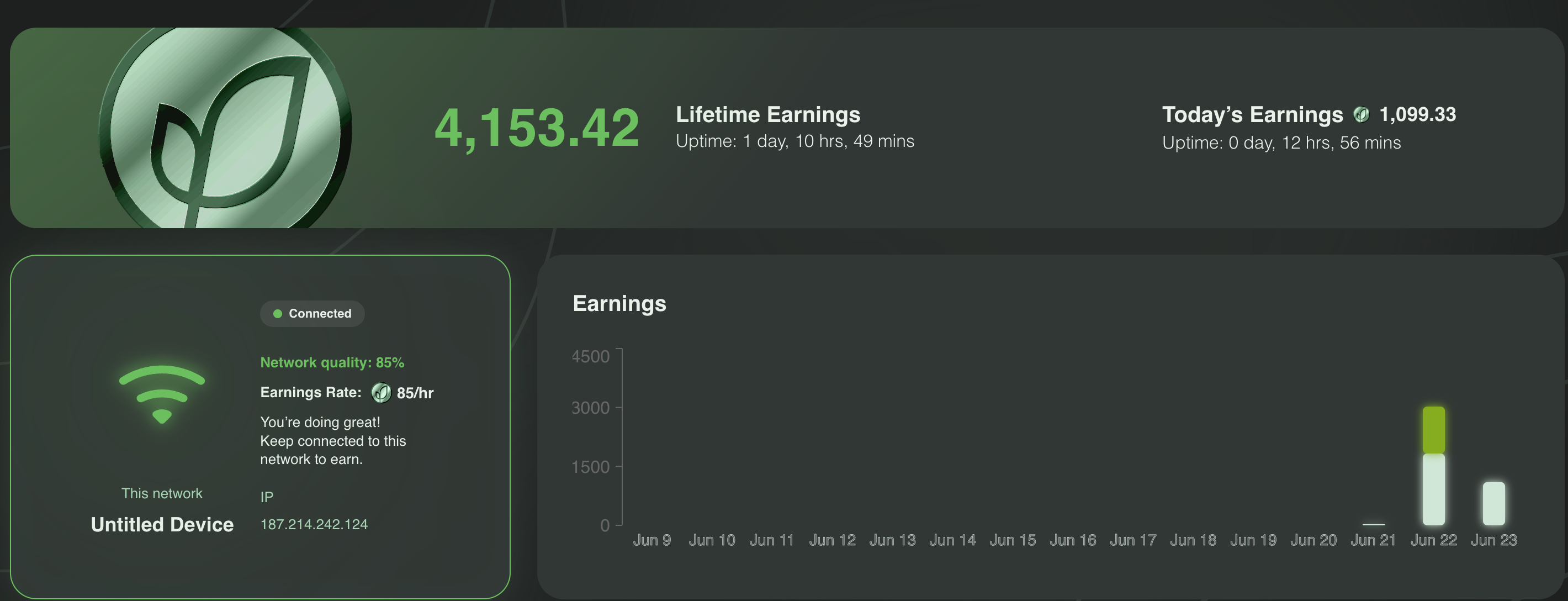Viewport: 1568px width, 601px height.
Task: Click the Jun 23 earnings bar
Action: point(1493,504)
